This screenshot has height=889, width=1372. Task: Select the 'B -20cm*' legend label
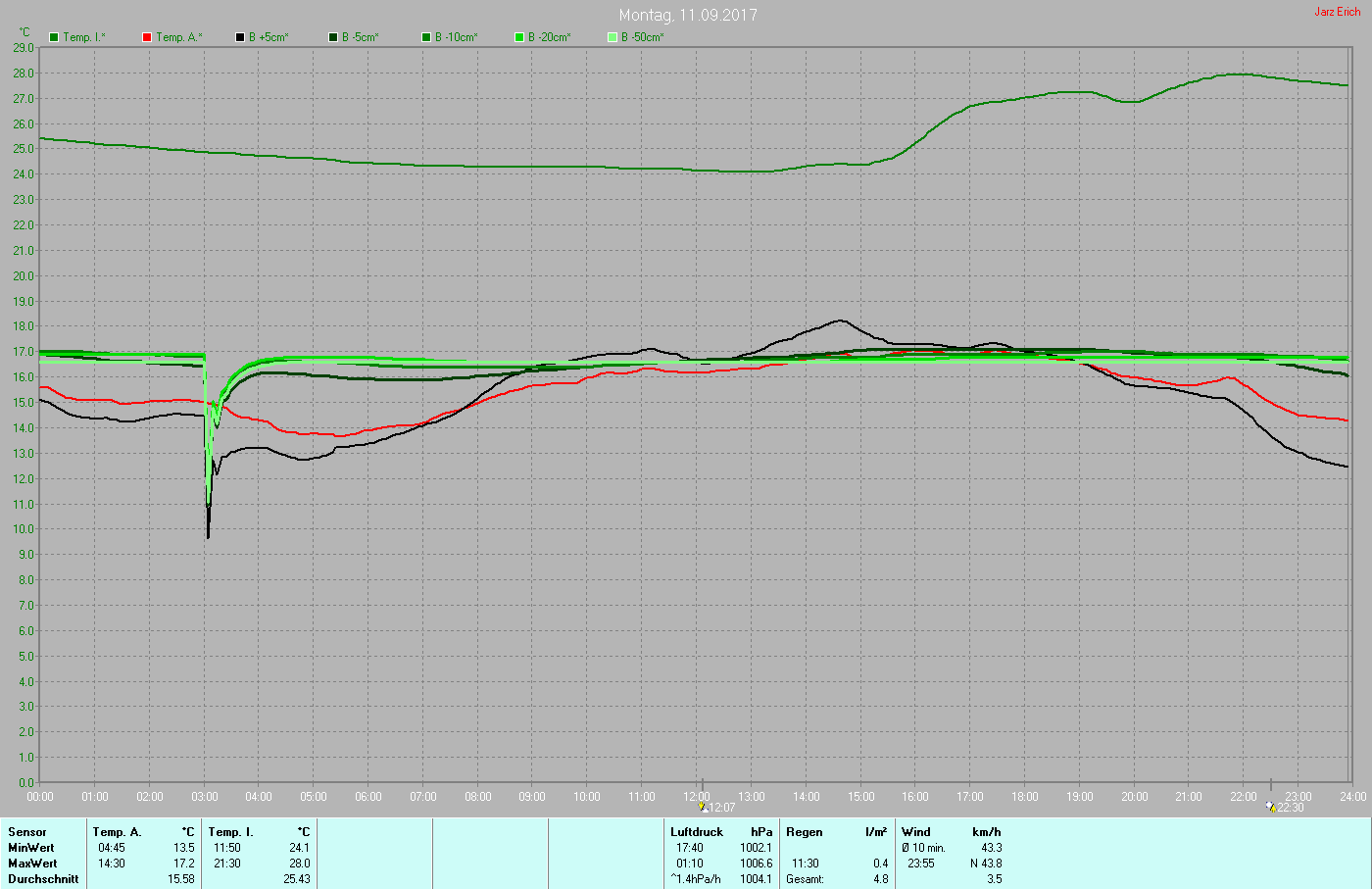pyautogui.click(x=550, y=37)
